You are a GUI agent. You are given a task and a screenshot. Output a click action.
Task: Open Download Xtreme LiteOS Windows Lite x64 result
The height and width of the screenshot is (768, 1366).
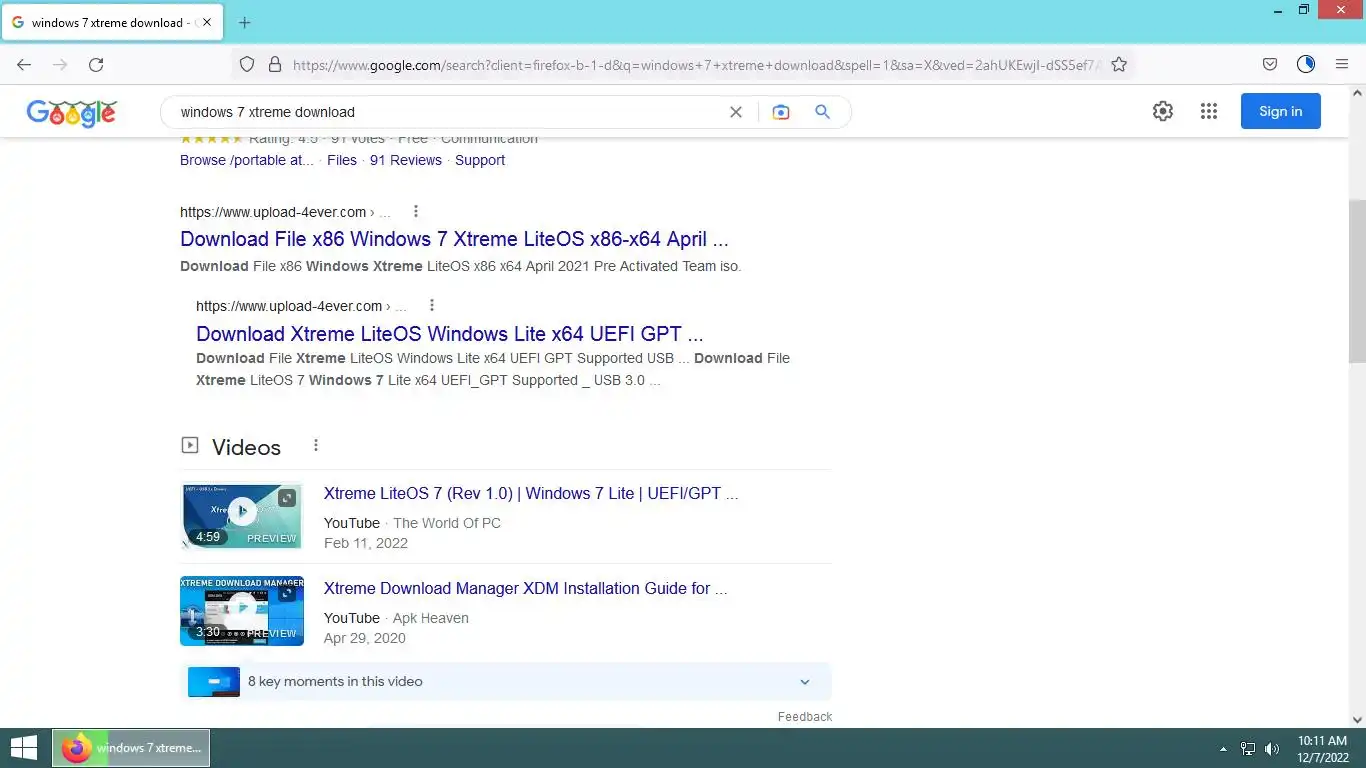pos(450,334)
